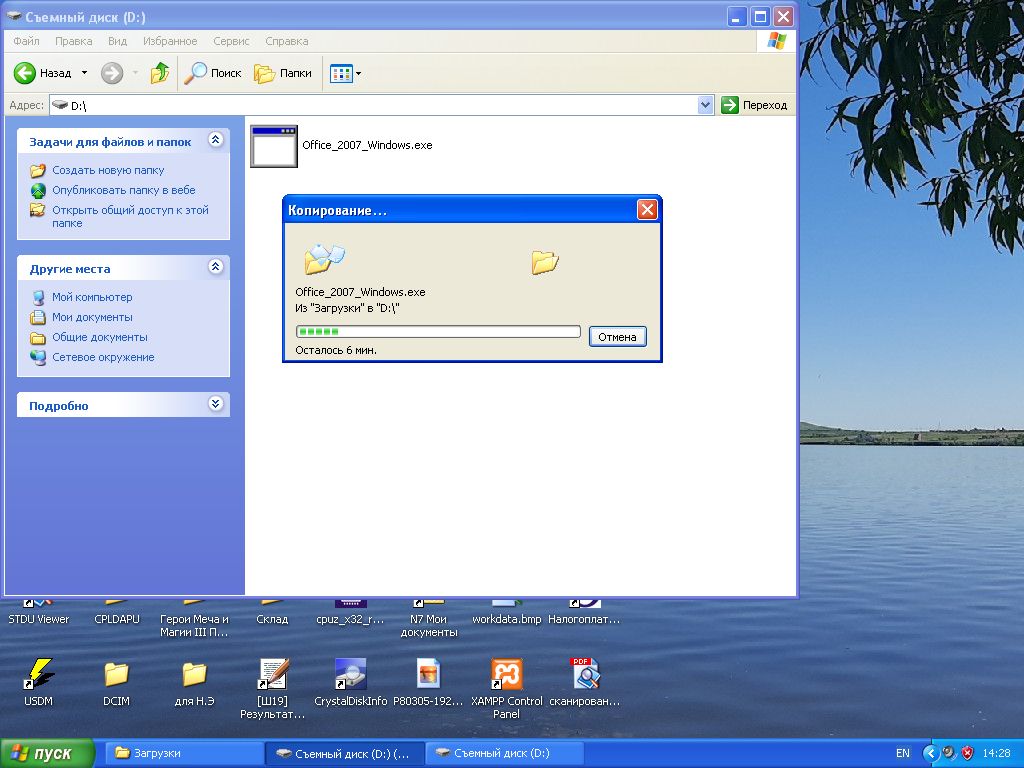The height and width of the screenshot is (768, 1024).
Task: Select the XAMPP Control Panel desktop icon
Action: pyautogui.click(x=506, y=673)
